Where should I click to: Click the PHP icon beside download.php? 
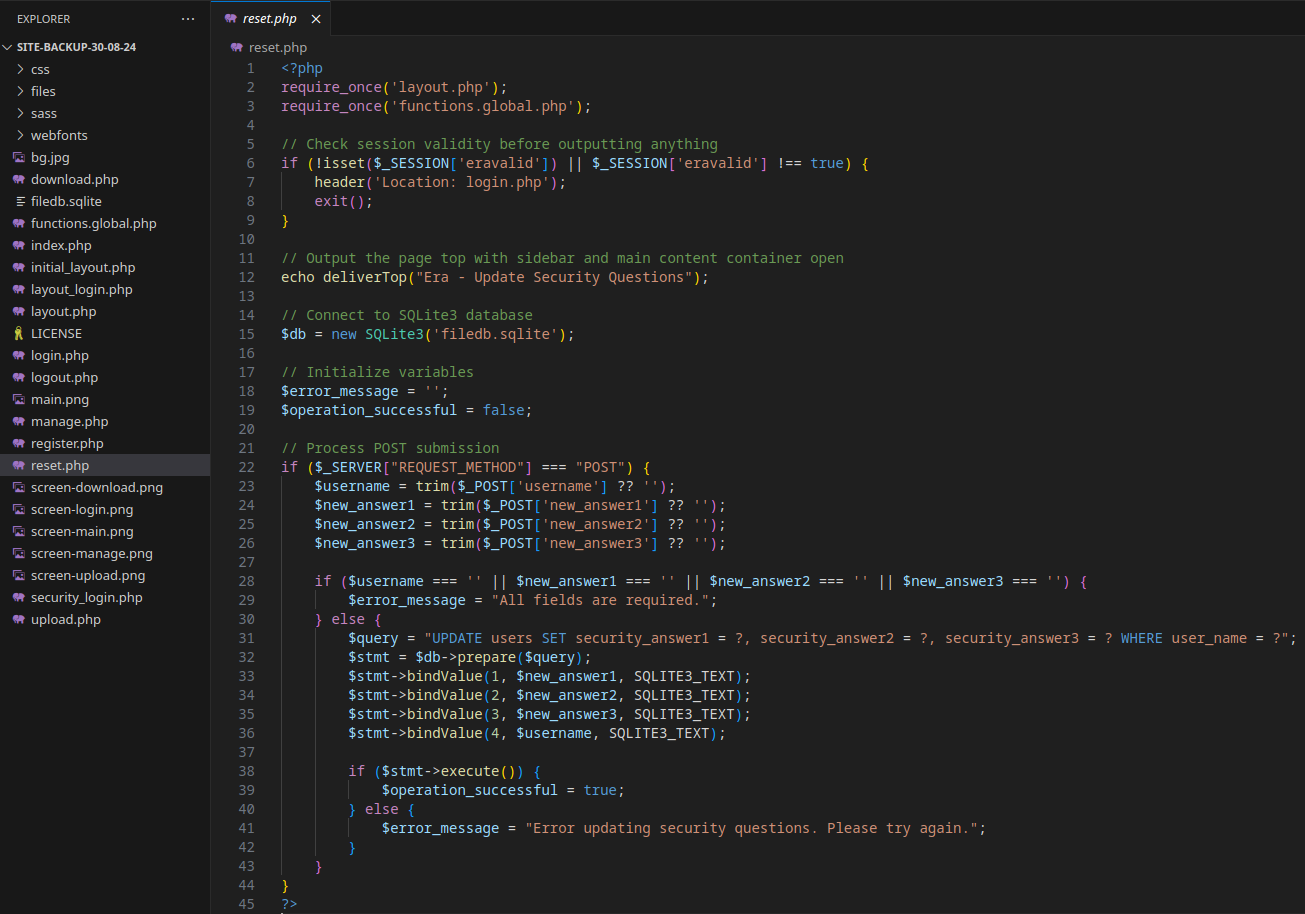[19, 180]
